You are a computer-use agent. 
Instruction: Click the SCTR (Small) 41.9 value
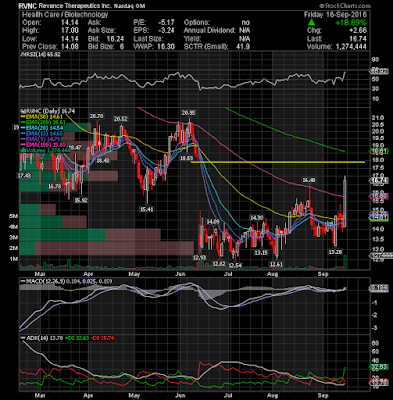pyautogui.click(x=243, y=47)
